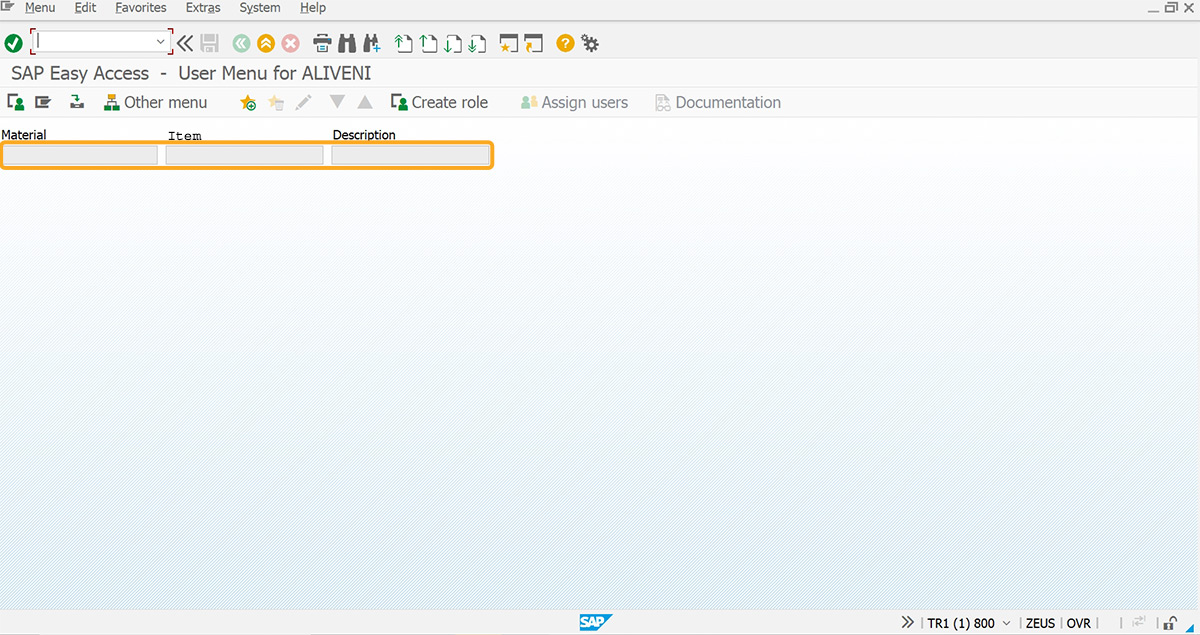The image size is (1200, 635).
Task: Click the green Enter checkmark icon
Action: [13, 43]
